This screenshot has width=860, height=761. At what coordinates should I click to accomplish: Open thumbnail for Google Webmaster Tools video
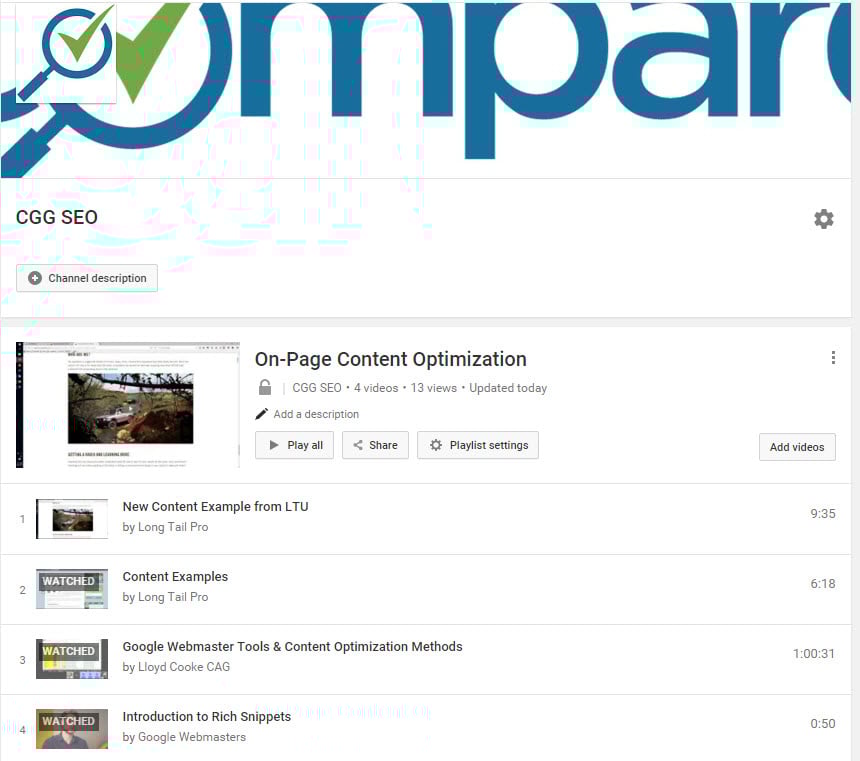pyautogui.click(x=72, y=659)
